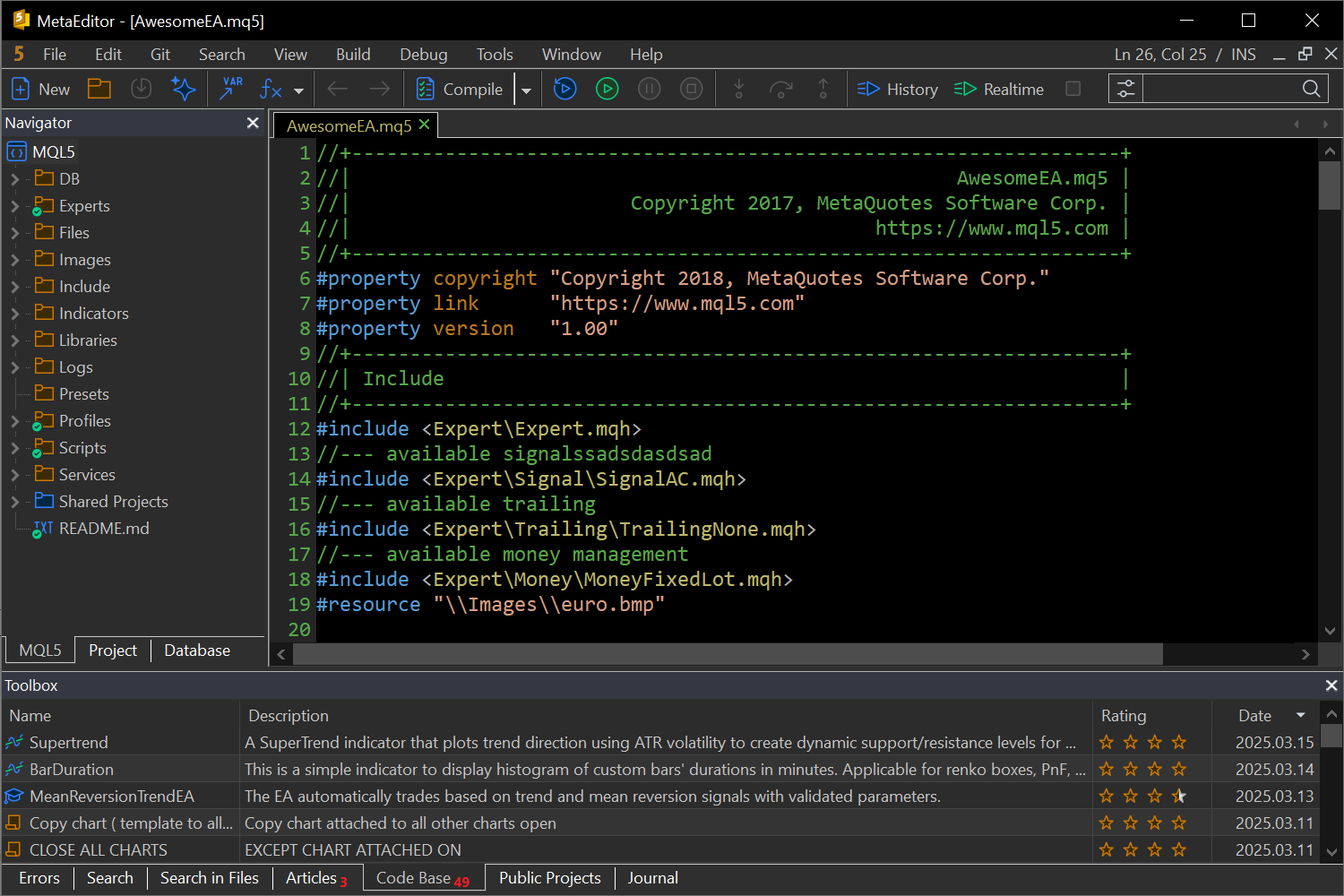Open a file with the folder icon

tap(99, 89)
